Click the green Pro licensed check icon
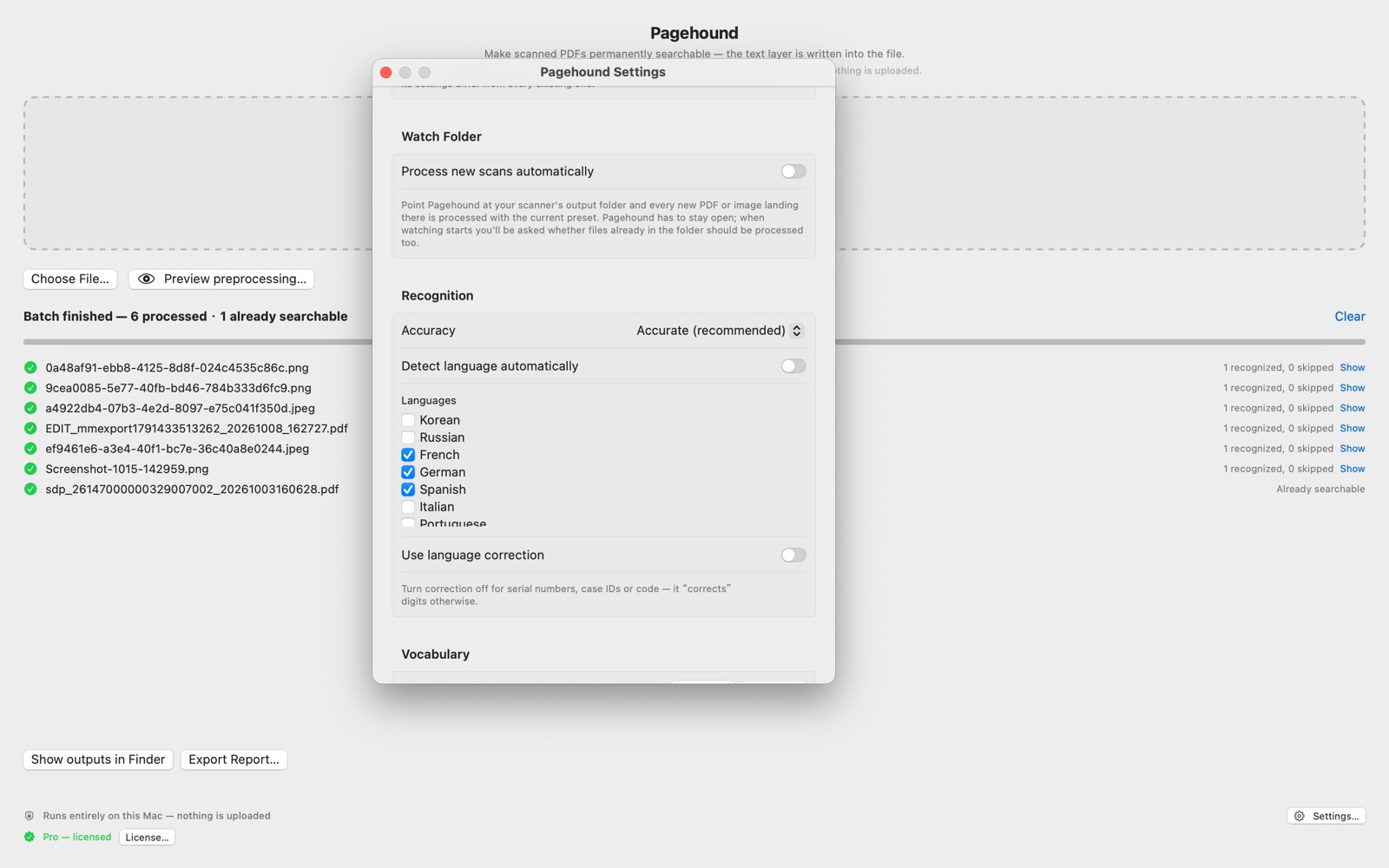The image size is (1389, 868). tap(30, 837)
